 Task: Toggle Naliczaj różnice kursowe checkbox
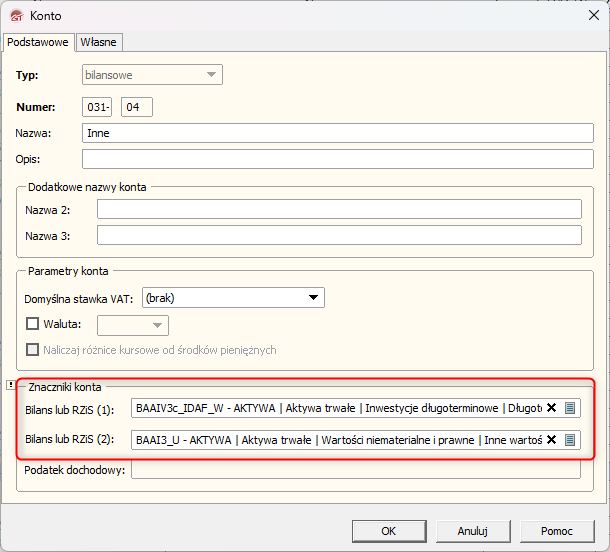pyautogui.click(x=33, y=350)
